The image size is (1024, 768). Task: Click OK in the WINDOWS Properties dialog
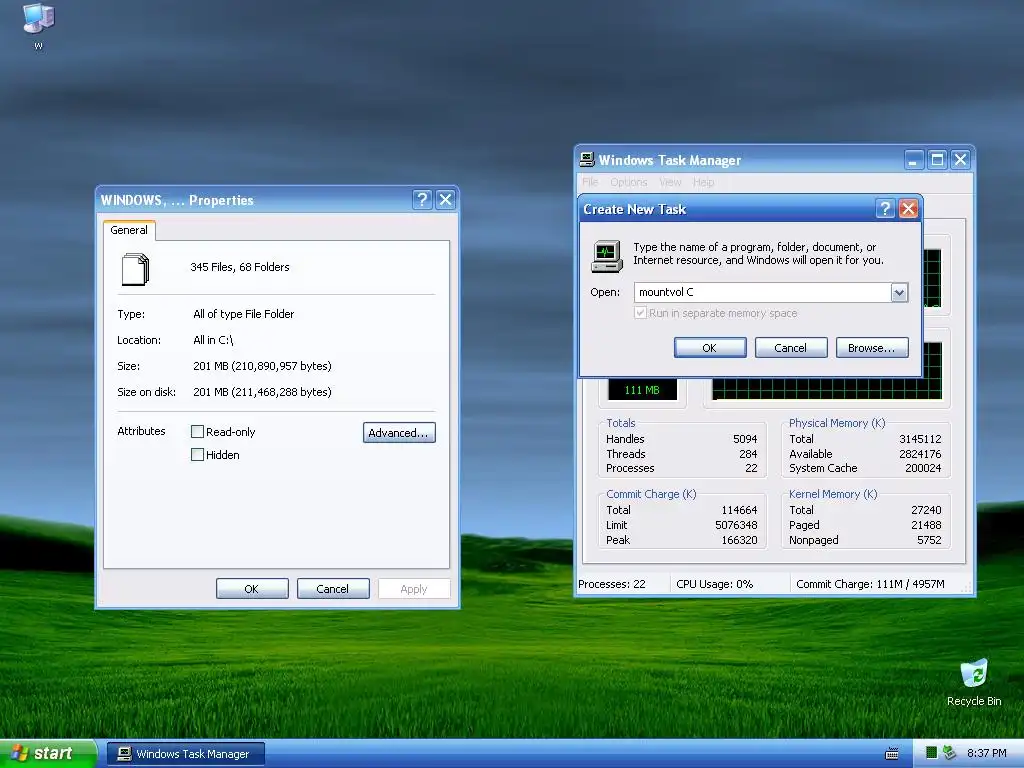[x=252, y=588]
